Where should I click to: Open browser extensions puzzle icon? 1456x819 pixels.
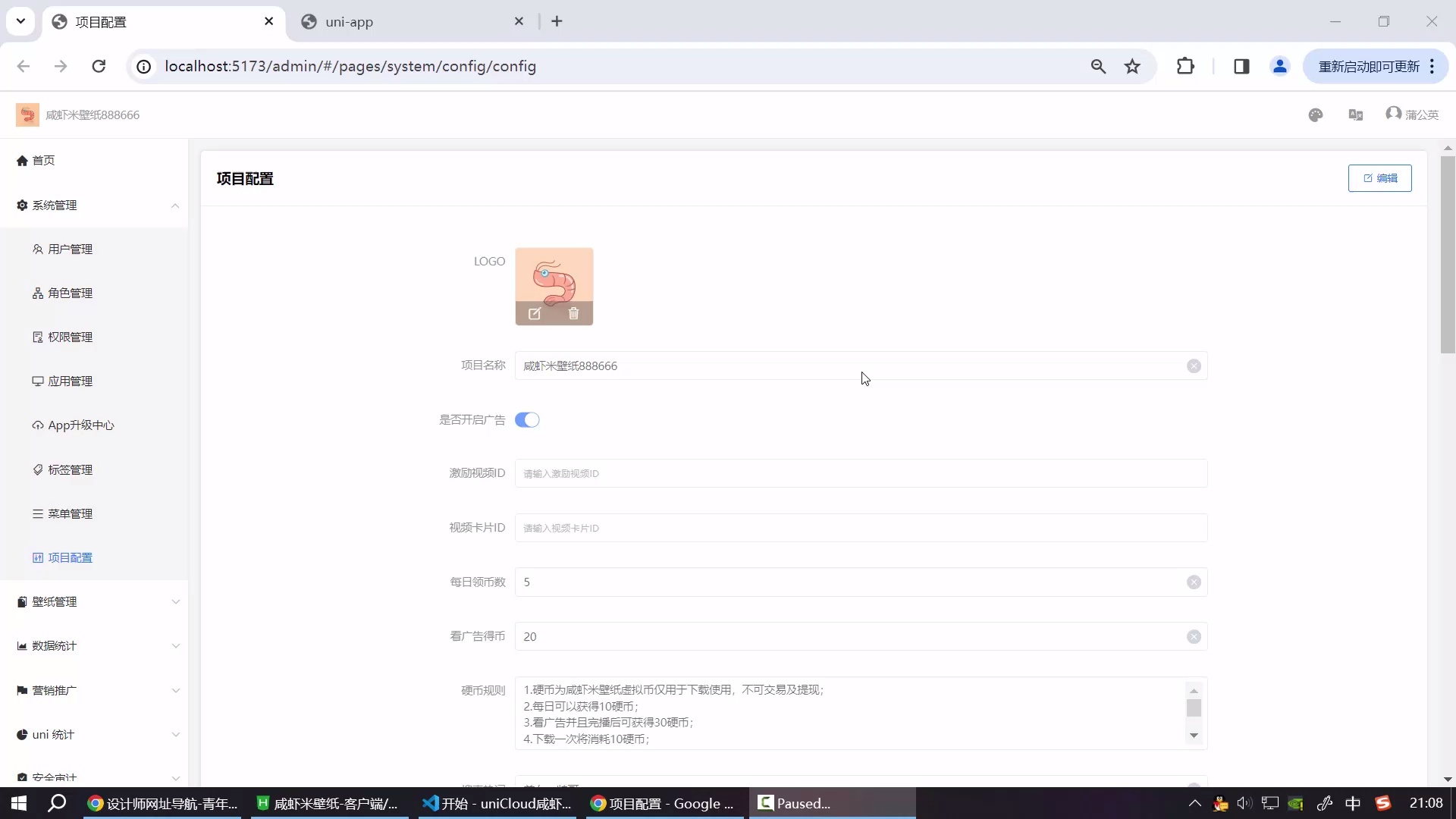pyautogui.click(x=1185, y=67)
